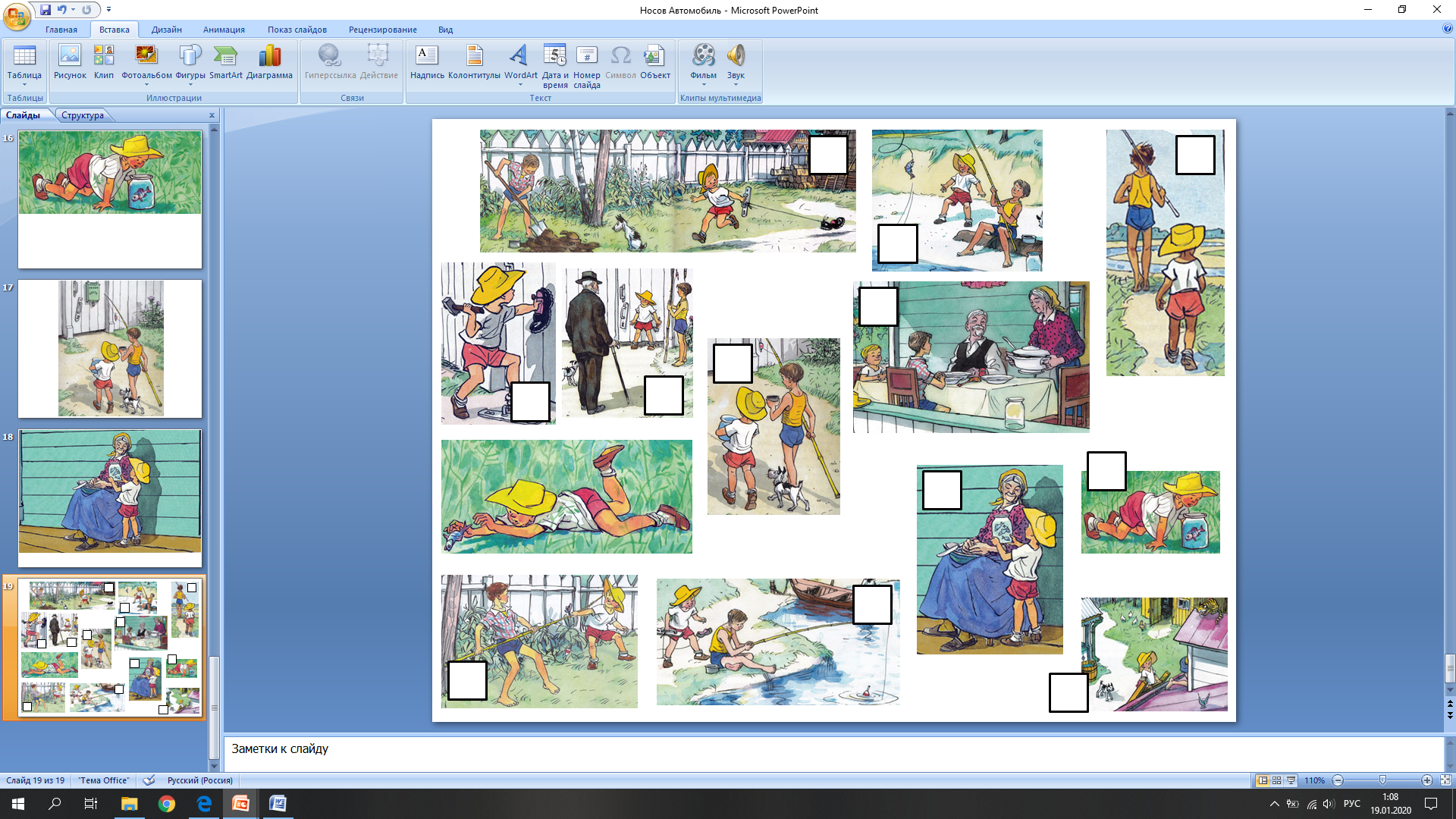The width and height of the screenshot is (1456, 819).
Task: Open the Windows notification center
Action: pyautogui.click(x=1431, y=804)
